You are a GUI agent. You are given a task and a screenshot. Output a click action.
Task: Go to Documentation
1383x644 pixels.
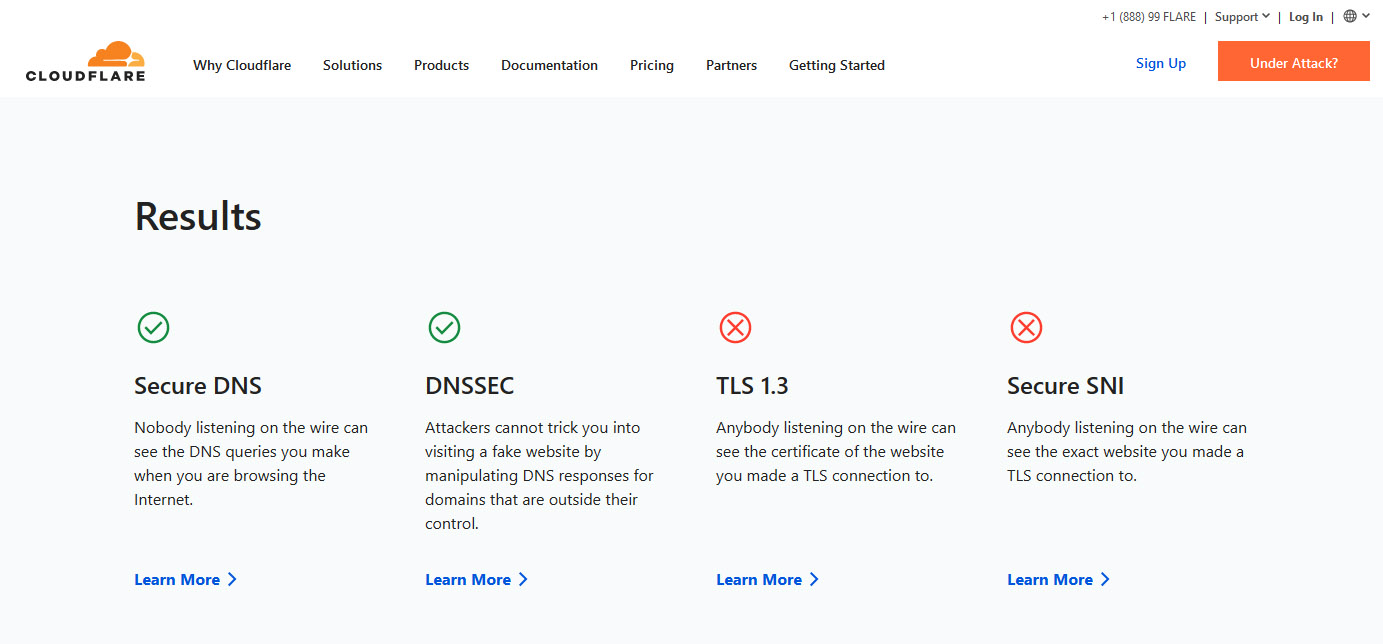point(549,65)
